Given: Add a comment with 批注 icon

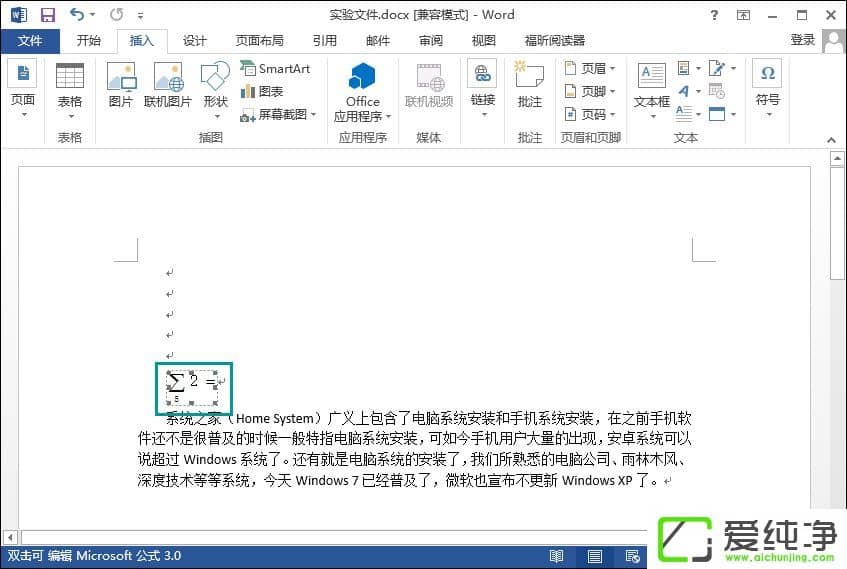Looking at the screenshot, I should 530,86.
